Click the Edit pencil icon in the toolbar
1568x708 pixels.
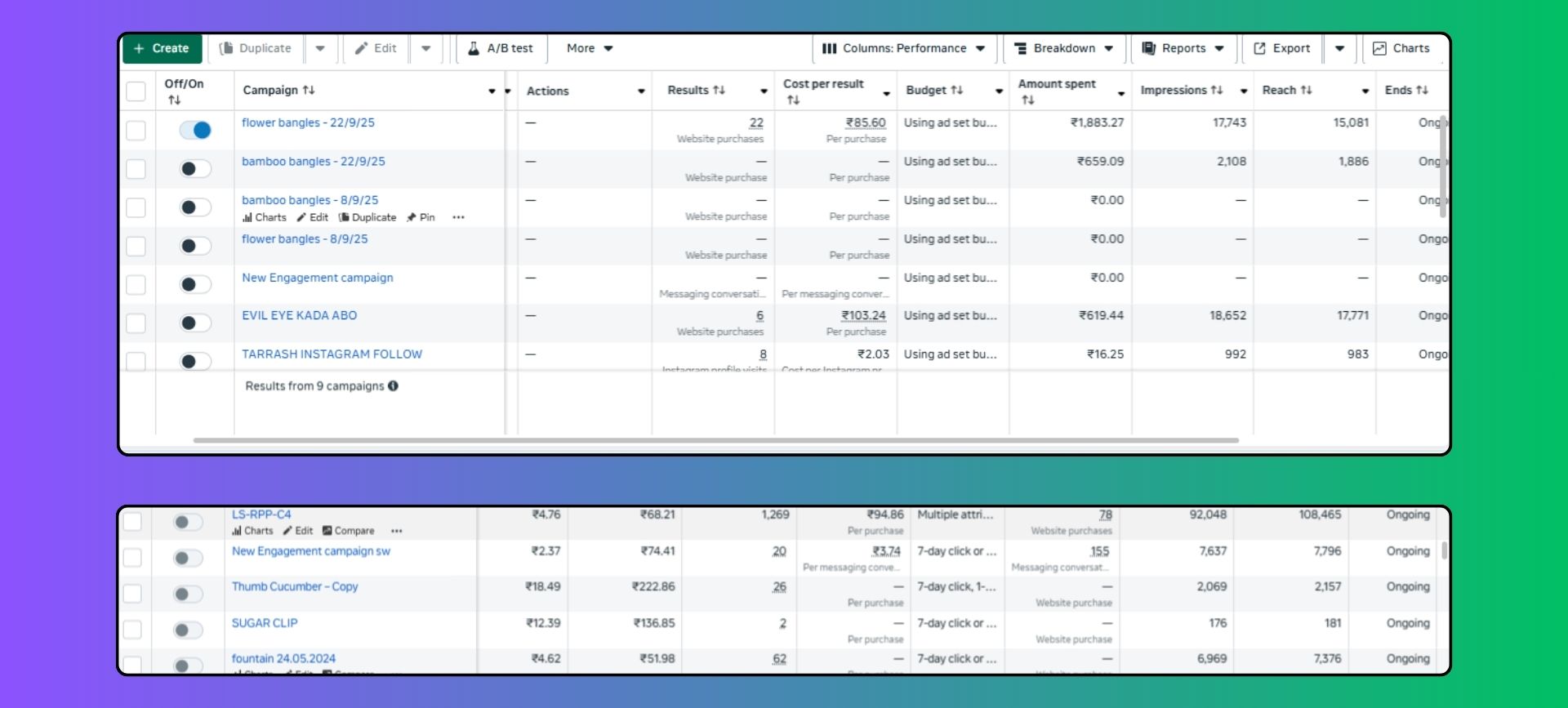[x=361, y=48]
